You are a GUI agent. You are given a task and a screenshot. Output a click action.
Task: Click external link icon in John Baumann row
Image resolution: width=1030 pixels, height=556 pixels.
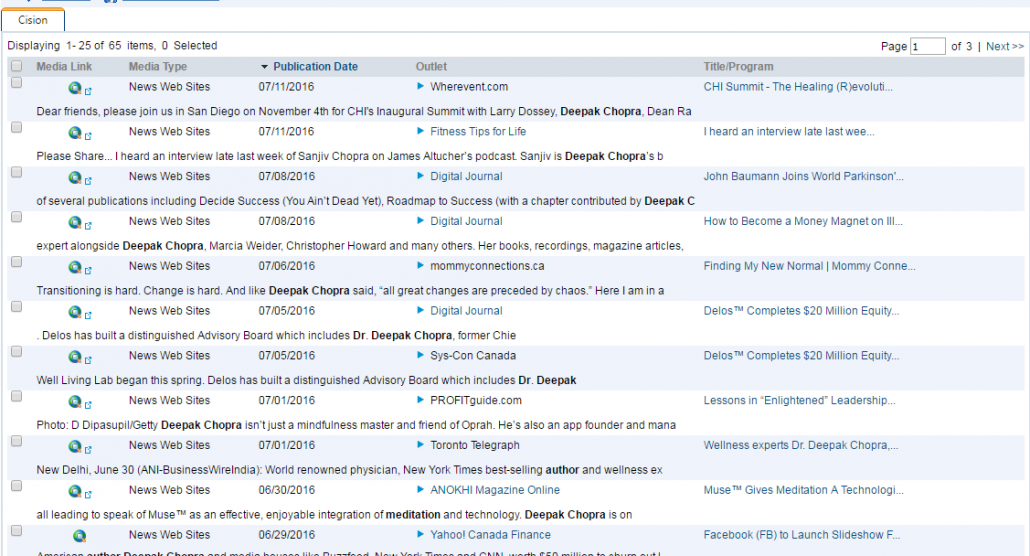point(88,181)
